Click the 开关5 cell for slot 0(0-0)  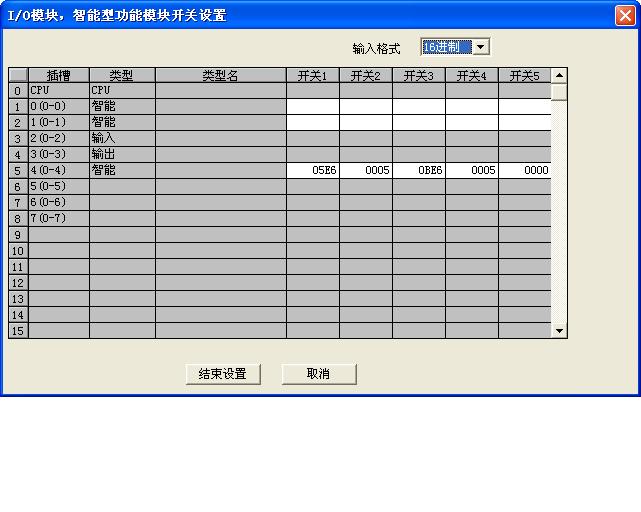pos(525,107)
